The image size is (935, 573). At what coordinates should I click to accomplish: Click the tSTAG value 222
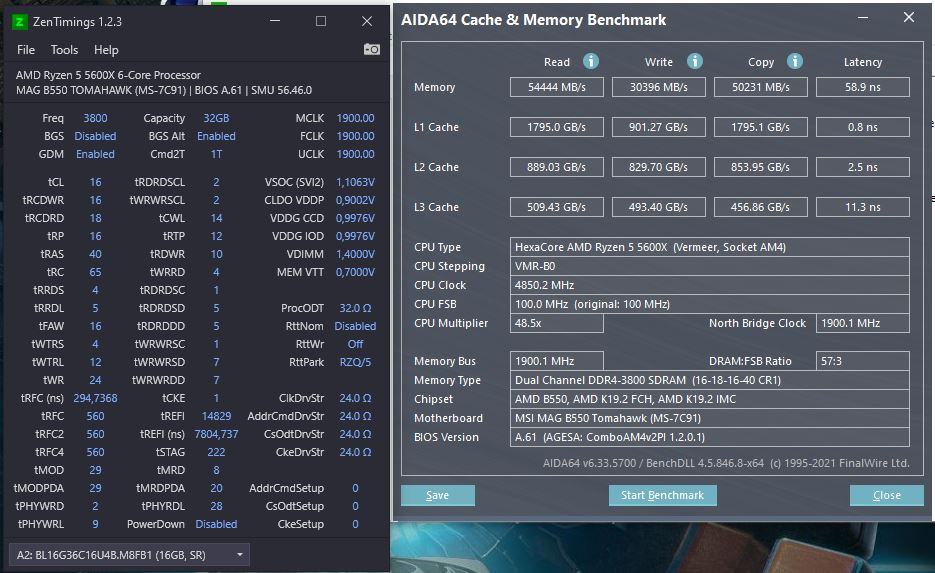click(216, 452)
